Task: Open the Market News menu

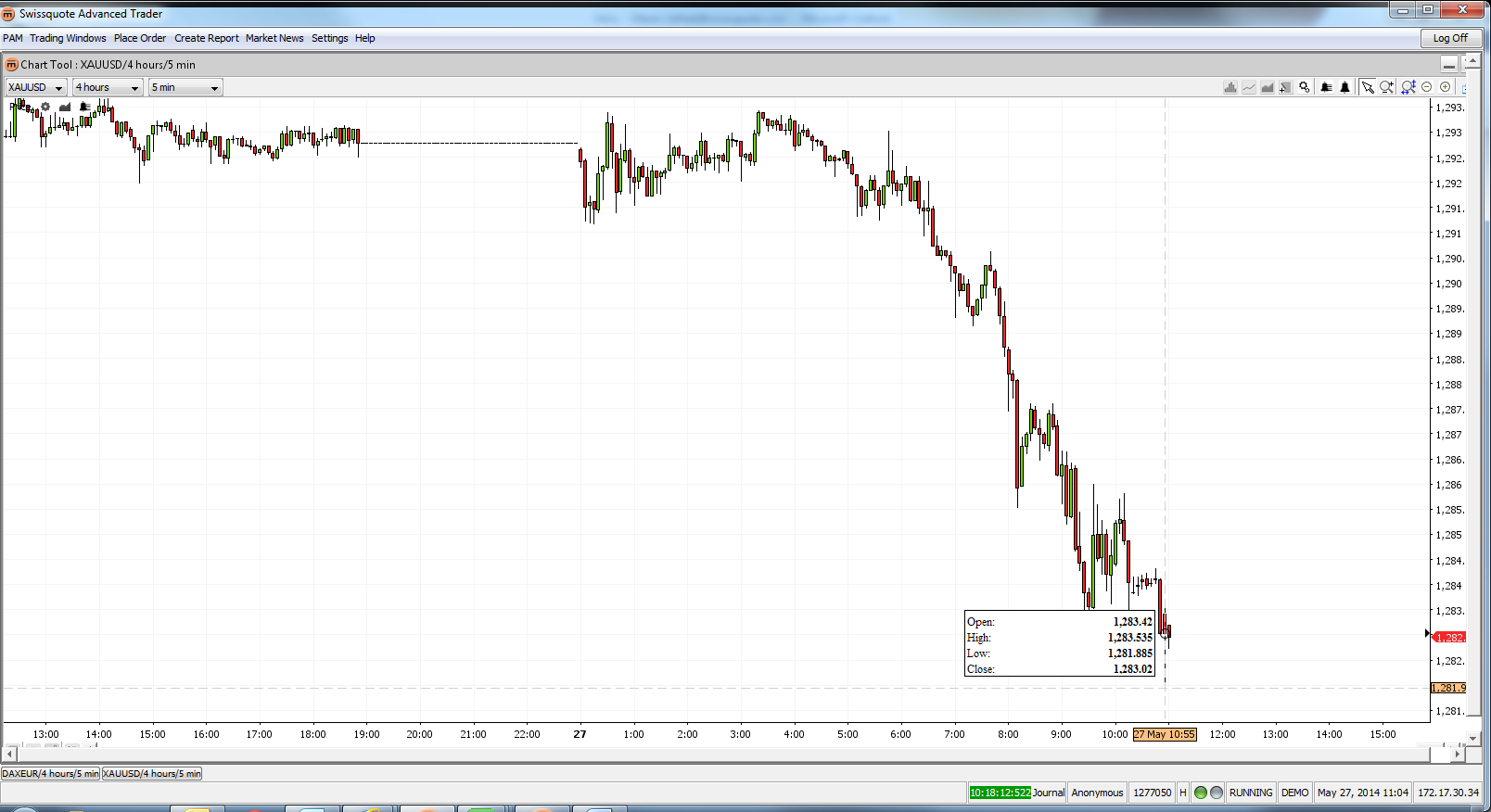Action: click(274, 38)
